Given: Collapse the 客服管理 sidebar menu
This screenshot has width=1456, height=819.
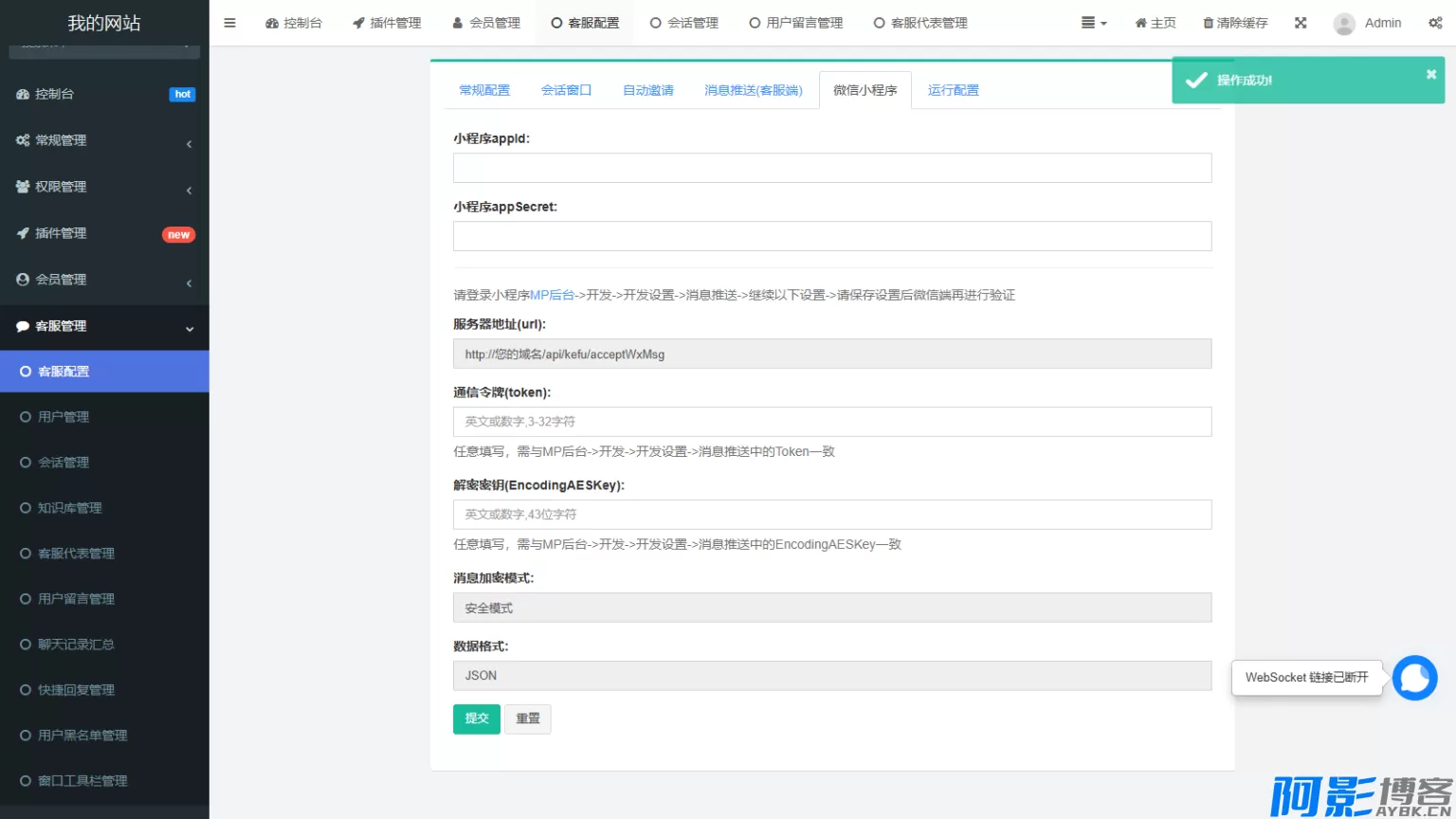Looking at the screenshot, I should [x=104, y=326].
